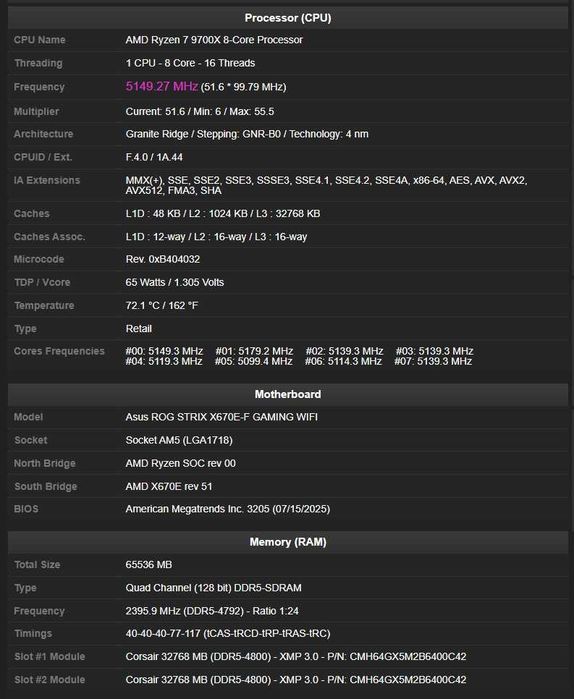Click the 65 Watts / 1.305 Volts value
Image resolution: width=574 pixels, height=699 pixels.
[x=175, y=282]
